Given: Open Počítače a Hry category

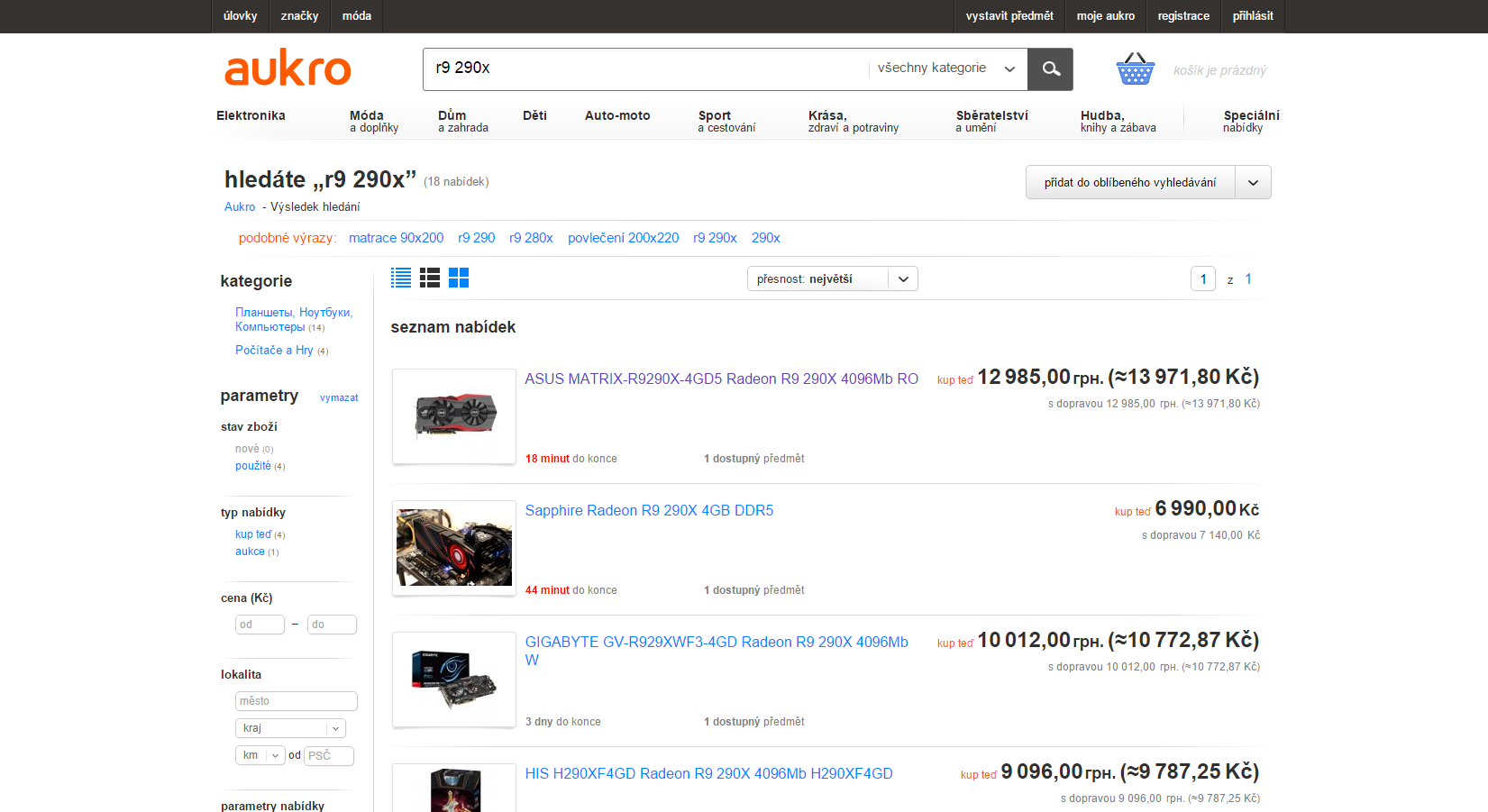Looking at the screenshot, I should coord(274,351).
